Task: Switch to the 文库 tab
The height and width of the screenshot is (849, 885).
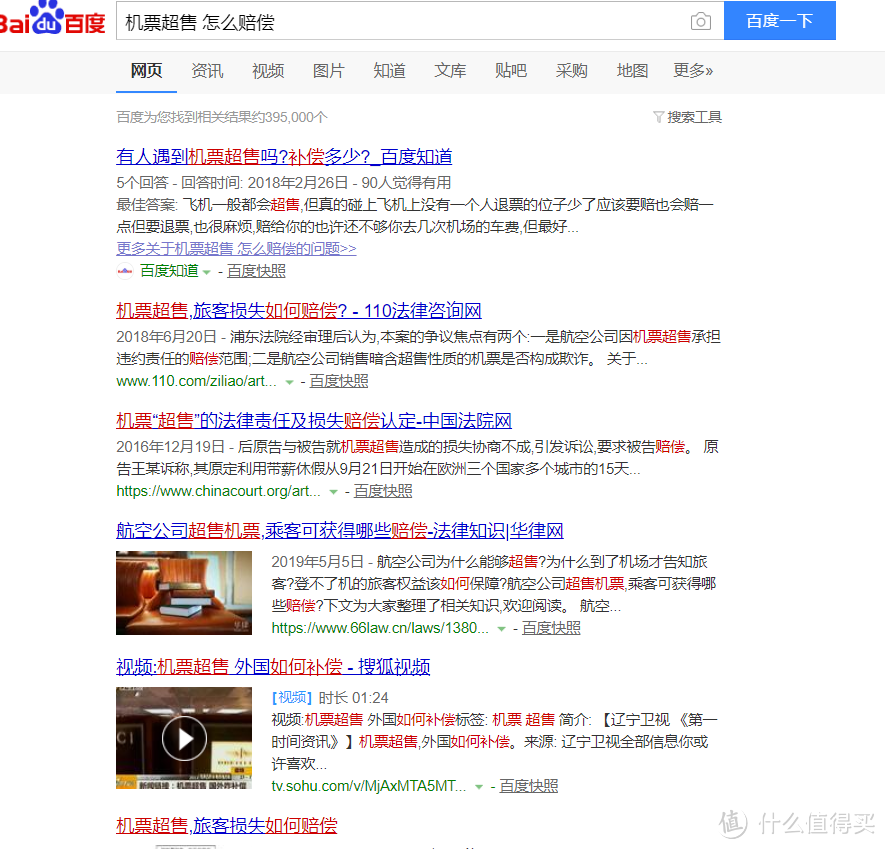Action: [x=450, y=71]
